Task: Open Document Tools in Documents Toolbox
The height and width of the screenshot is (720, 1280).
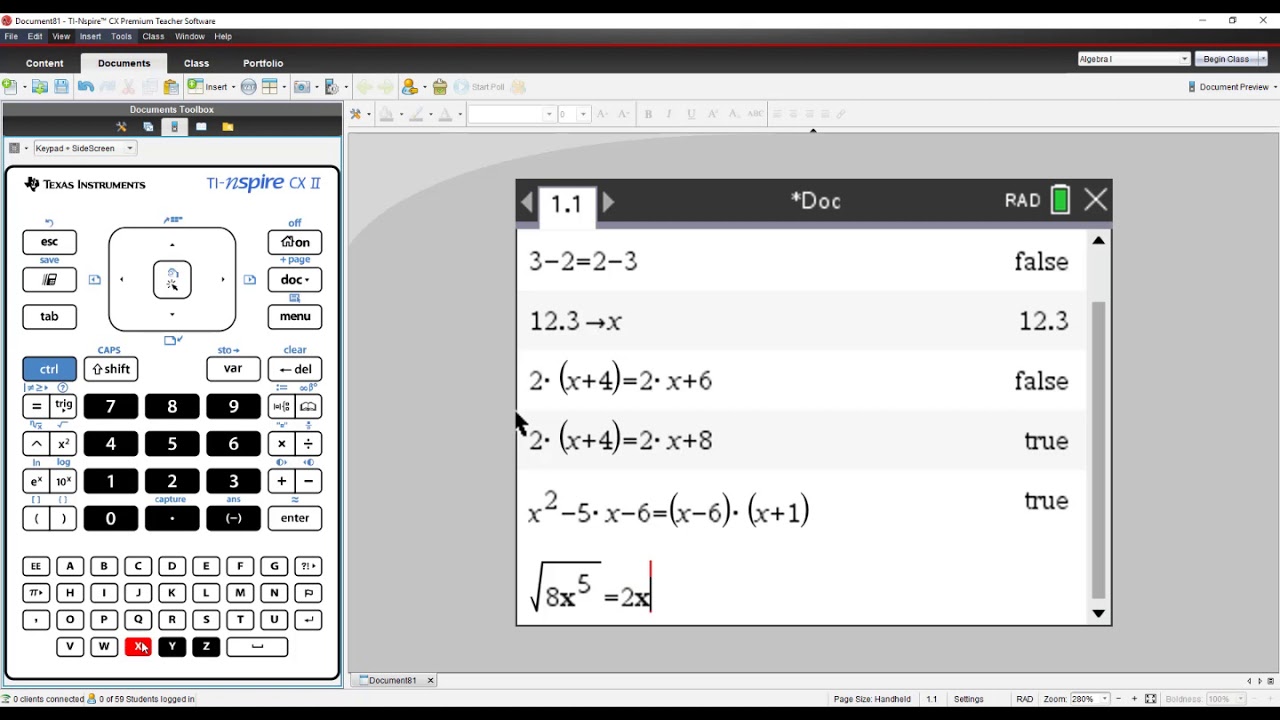Action: (121, 127)
